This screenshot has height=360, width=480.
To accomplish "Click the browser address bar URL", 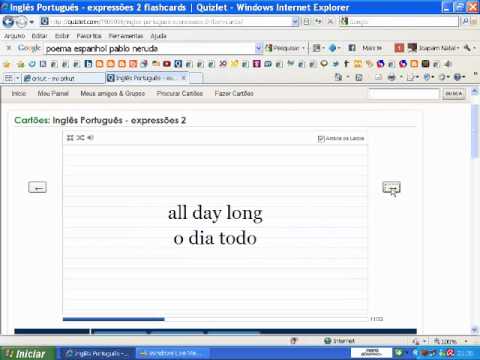I will 170,22.
